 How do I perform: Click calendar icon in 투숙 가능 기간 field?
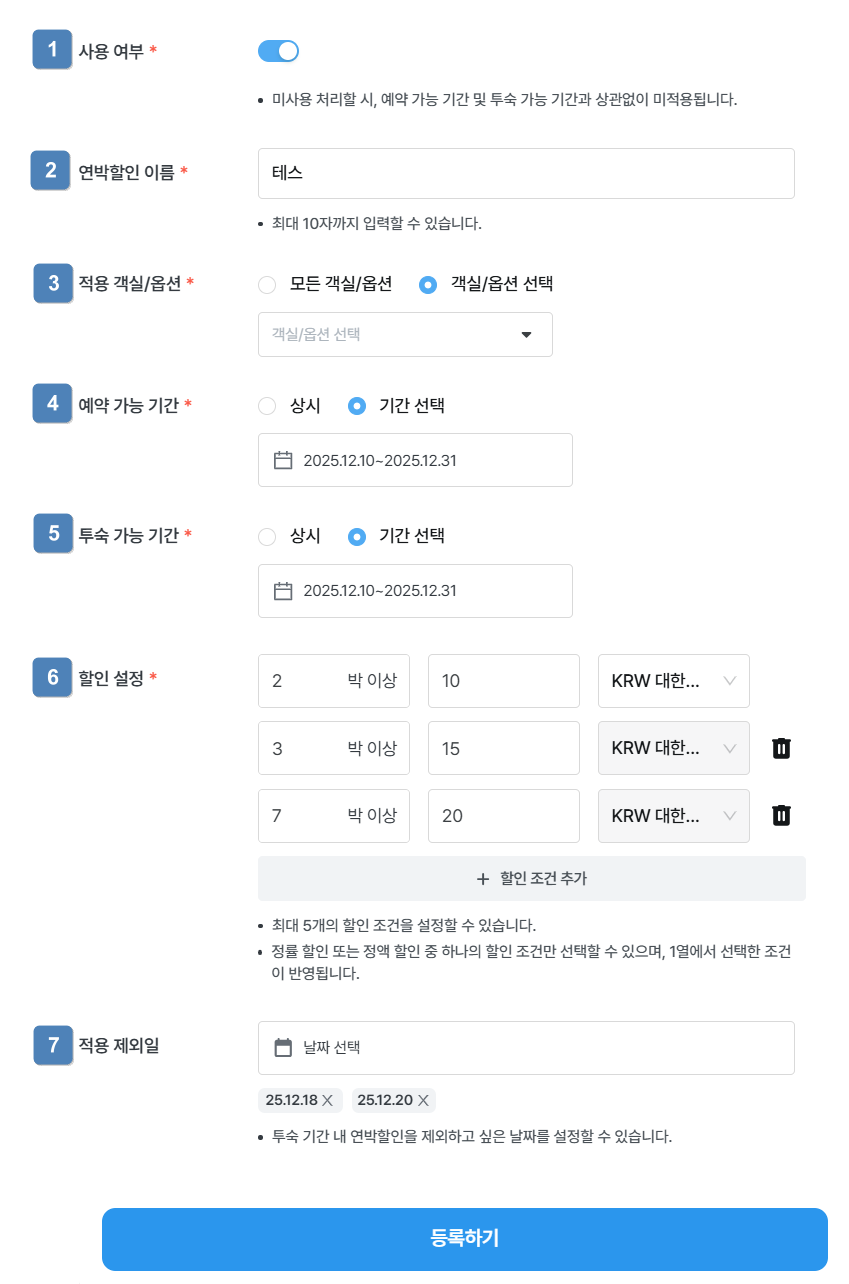click(283, 591)
